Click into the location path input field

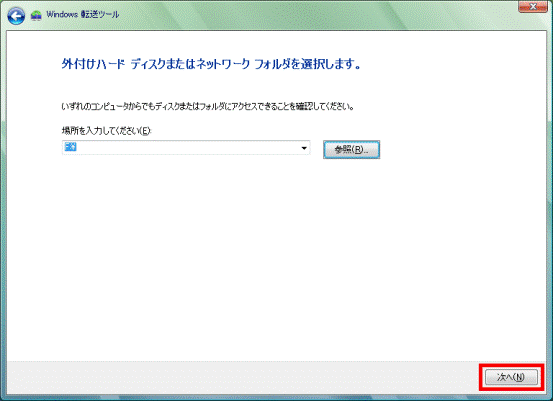coord(186,148)
